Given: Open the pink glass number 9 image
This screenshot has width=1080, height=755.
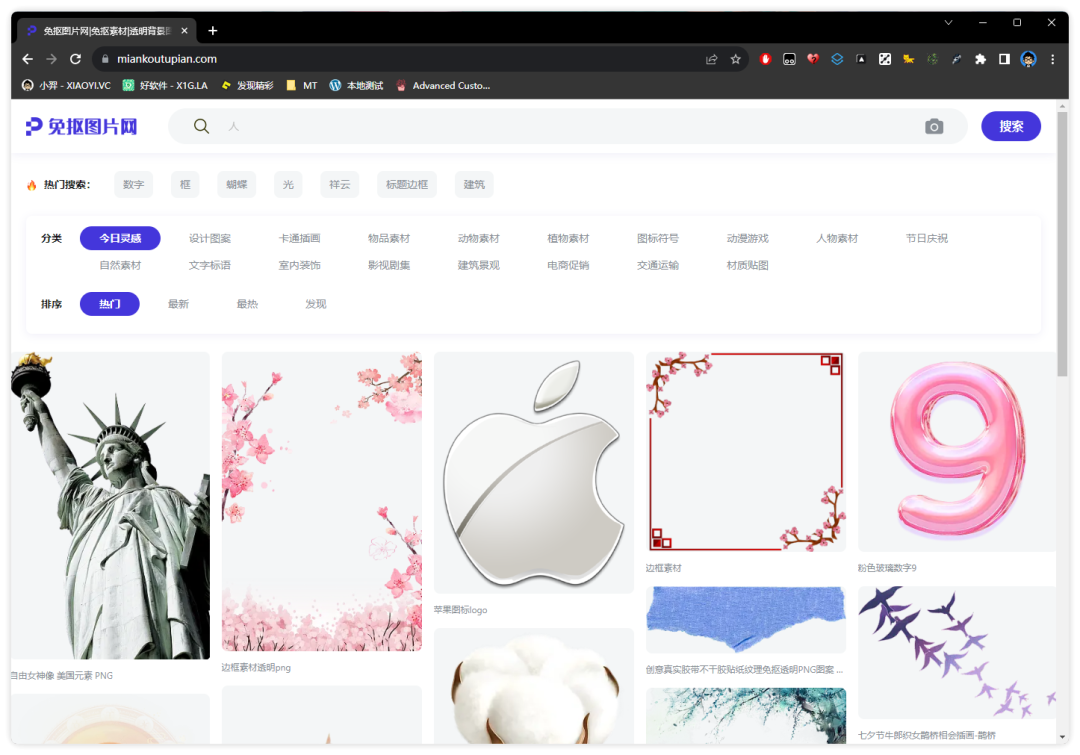Looking at the screenshot, I should [x=957, y=451].
